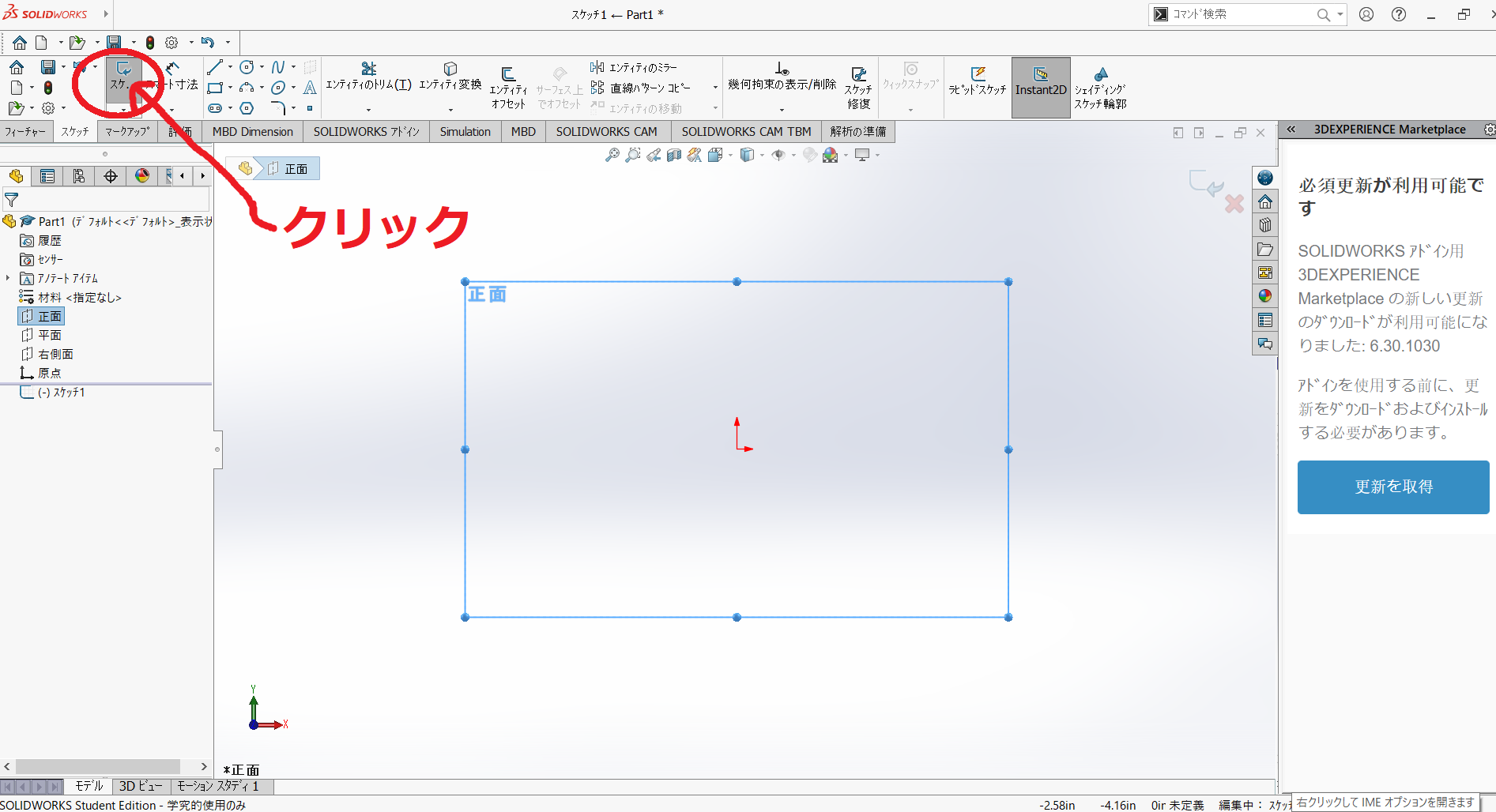Switch to SOLIDWORKS CAM TBM tab

click(746, 132)
